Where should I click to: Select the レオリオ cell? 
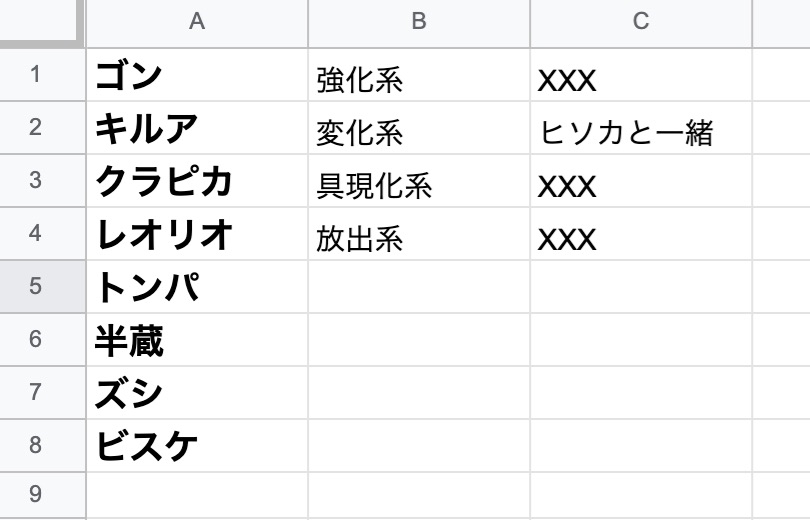197,234
